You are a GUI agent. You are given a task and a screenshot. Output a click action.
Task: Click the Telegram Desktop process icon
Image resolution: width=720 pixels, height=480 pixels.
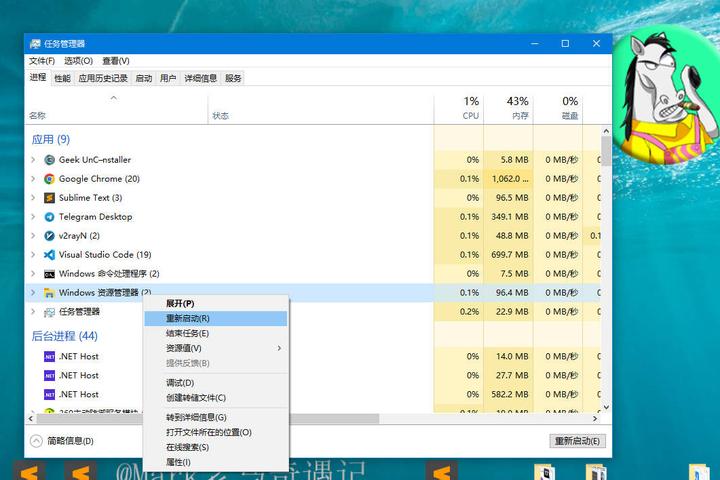49,217
